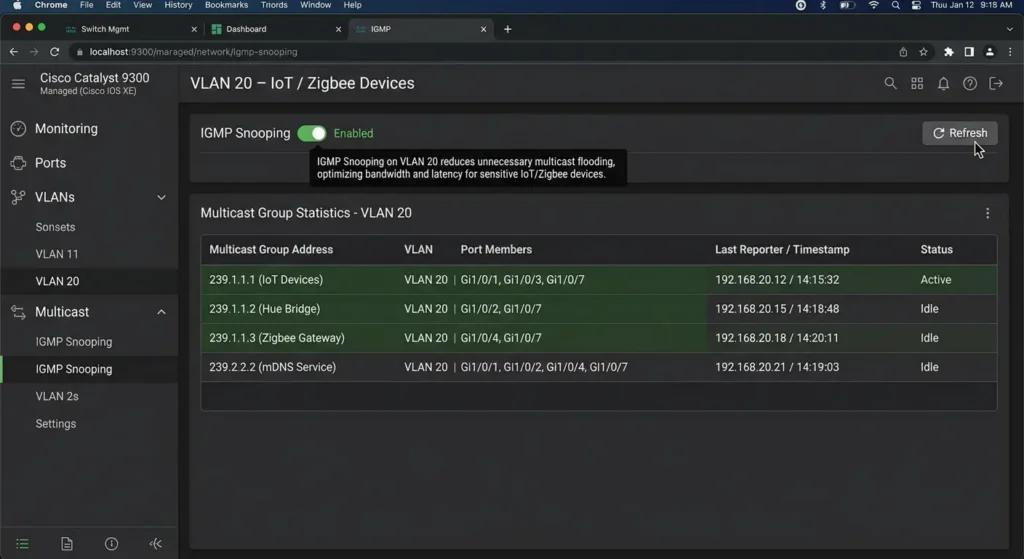This screenshot has width=1024, height=559.
Task: Click the Refresh button
Action: (960, 133)
